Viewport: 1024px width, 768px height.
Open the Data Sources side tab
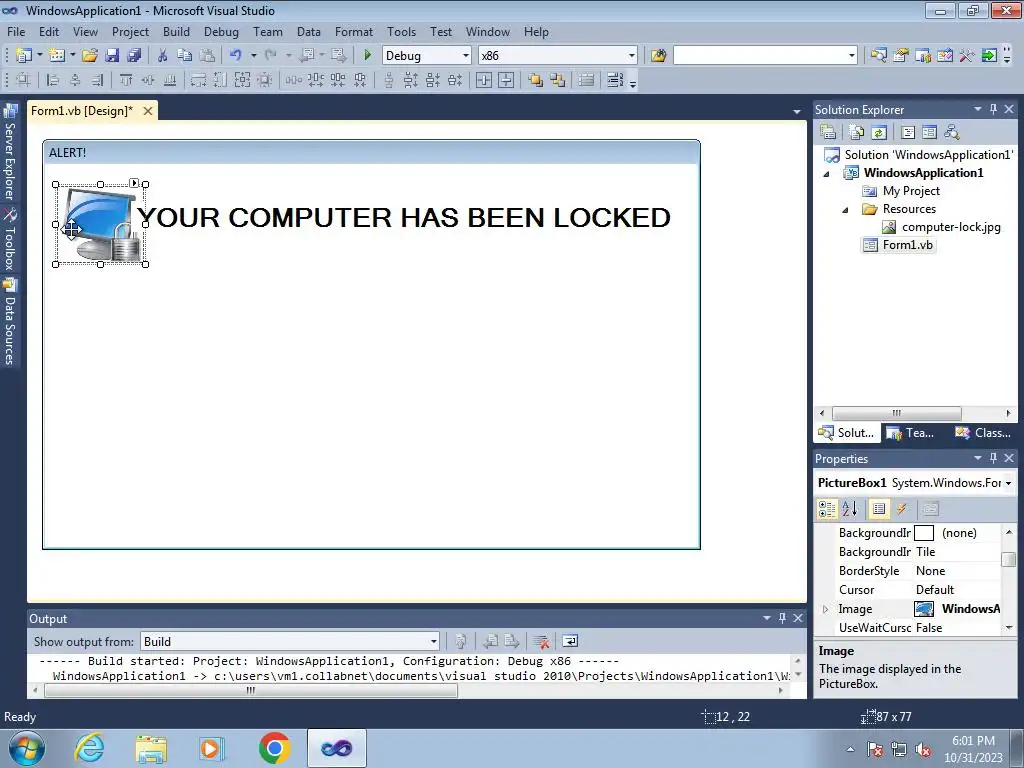(x=10, y=321)
